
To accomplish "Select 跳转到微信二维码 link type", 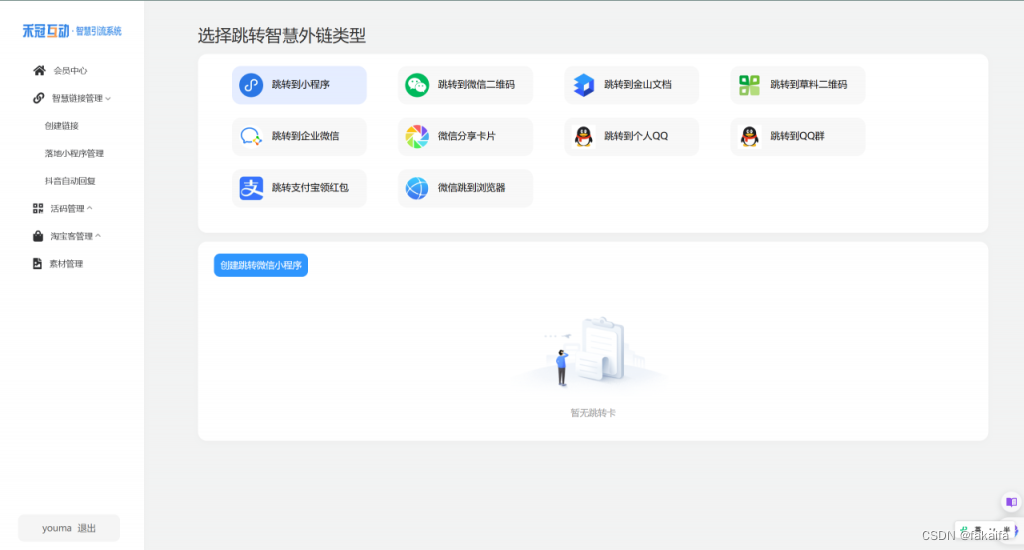I will (x=465, y=85).
